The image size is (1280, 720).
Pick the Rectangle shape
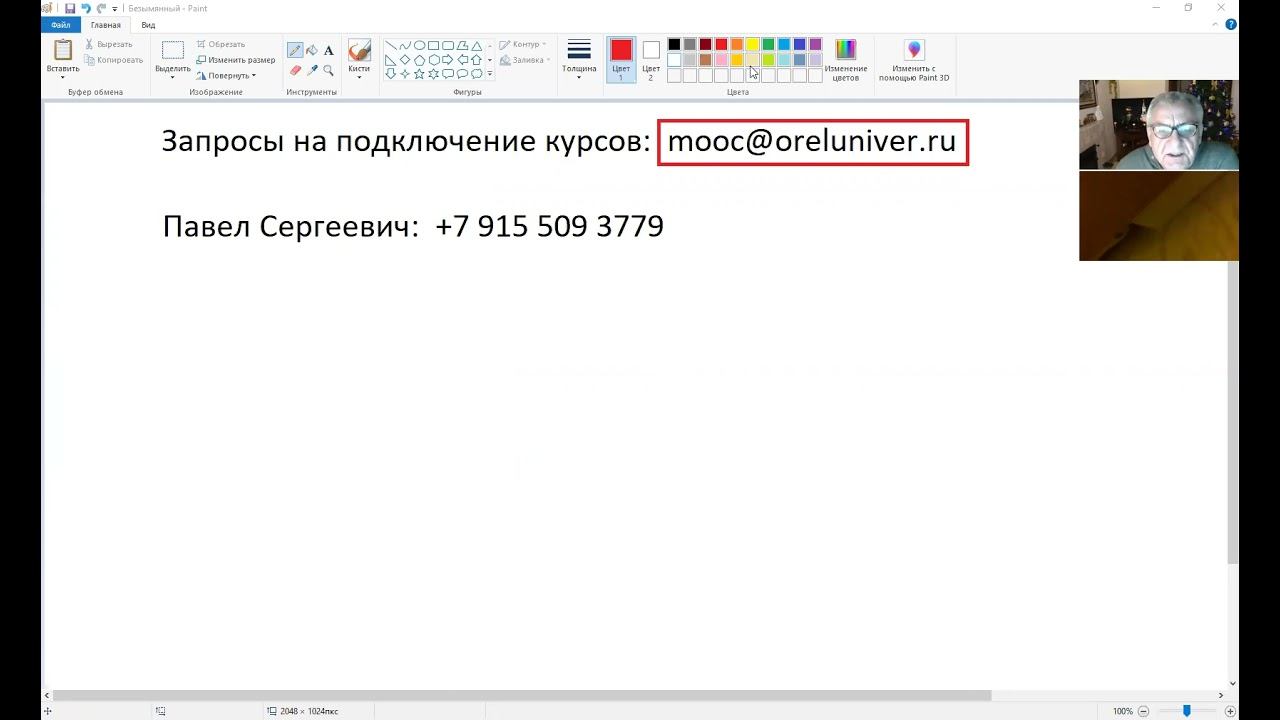click(x=434, y=45)
